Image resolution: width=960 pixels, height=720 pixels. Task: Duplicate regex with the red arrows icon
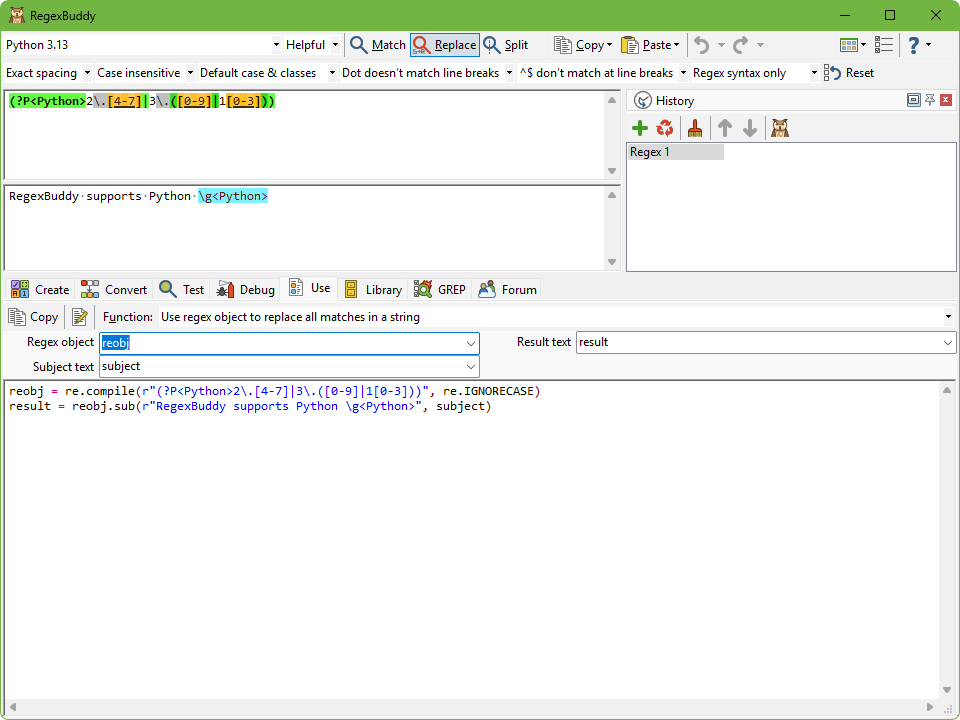coord(665,128)
